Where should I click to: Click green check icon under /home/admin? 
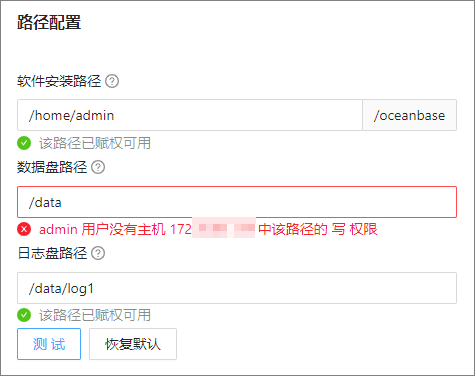[24, 143]
